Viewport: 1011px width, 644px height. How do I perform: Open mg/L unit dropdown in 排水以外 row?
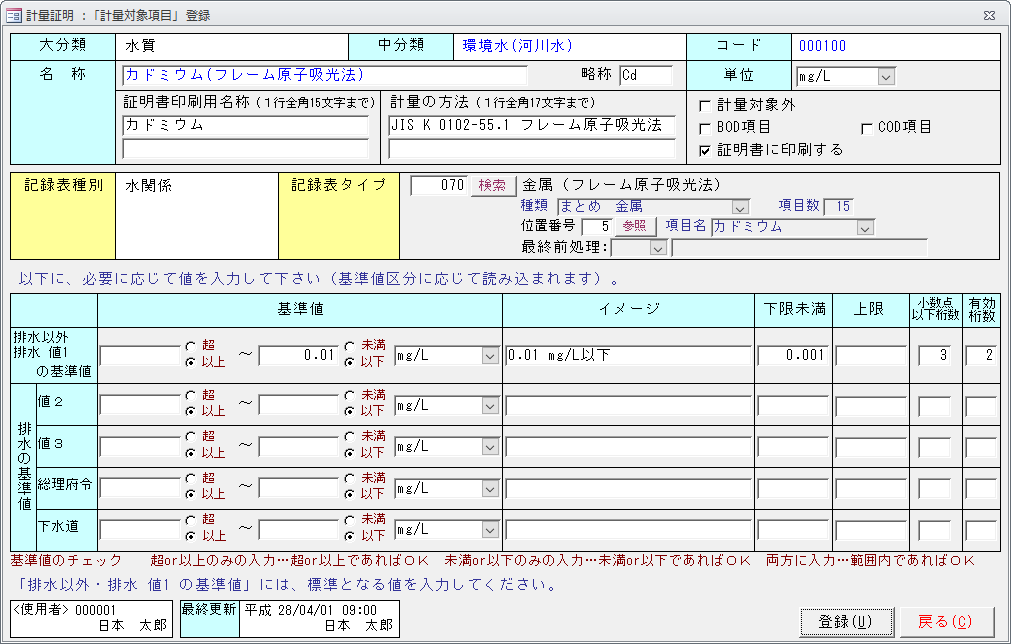point(489,356)
